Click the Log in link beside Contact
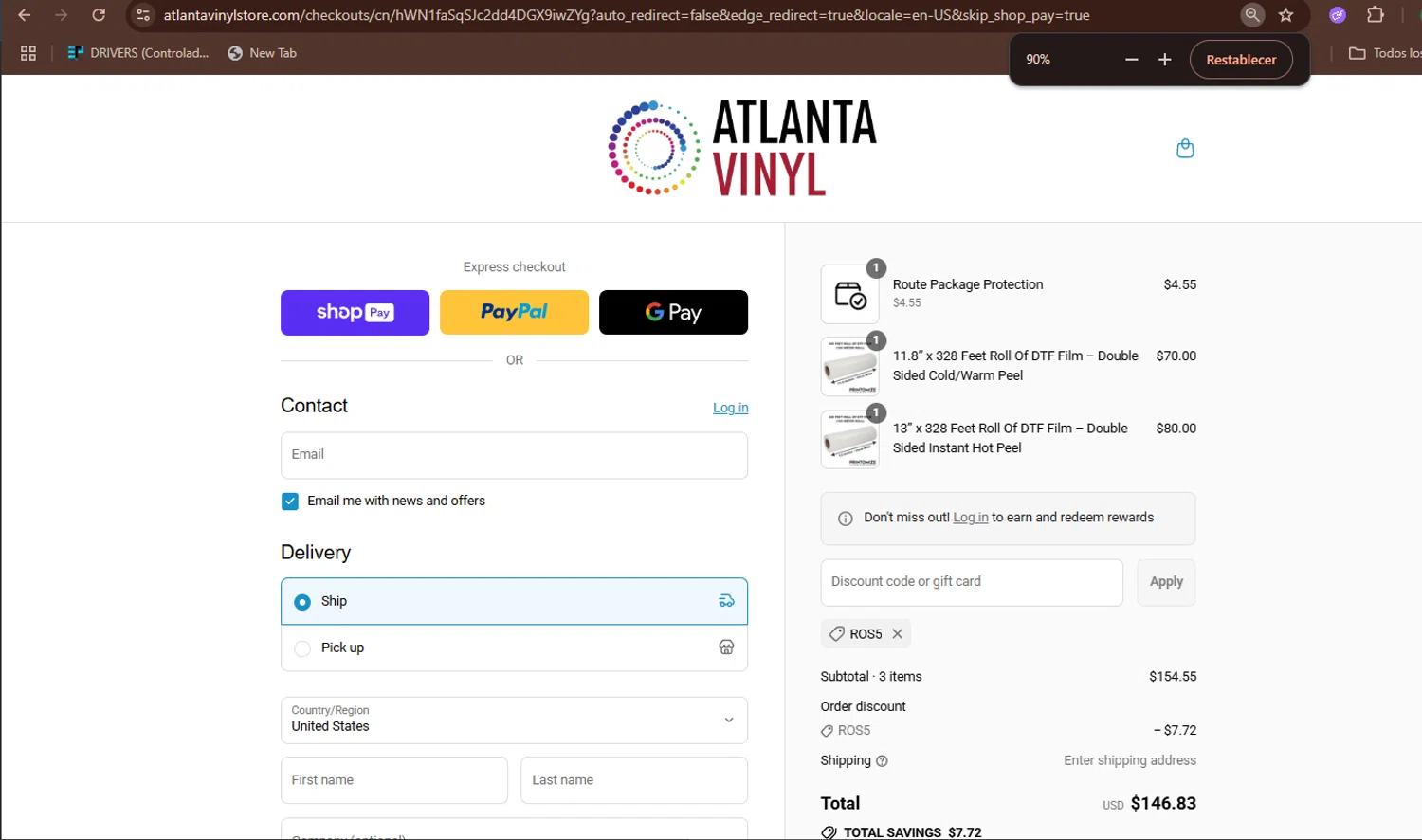1422x840 pixels. click(x=730, y=408)
